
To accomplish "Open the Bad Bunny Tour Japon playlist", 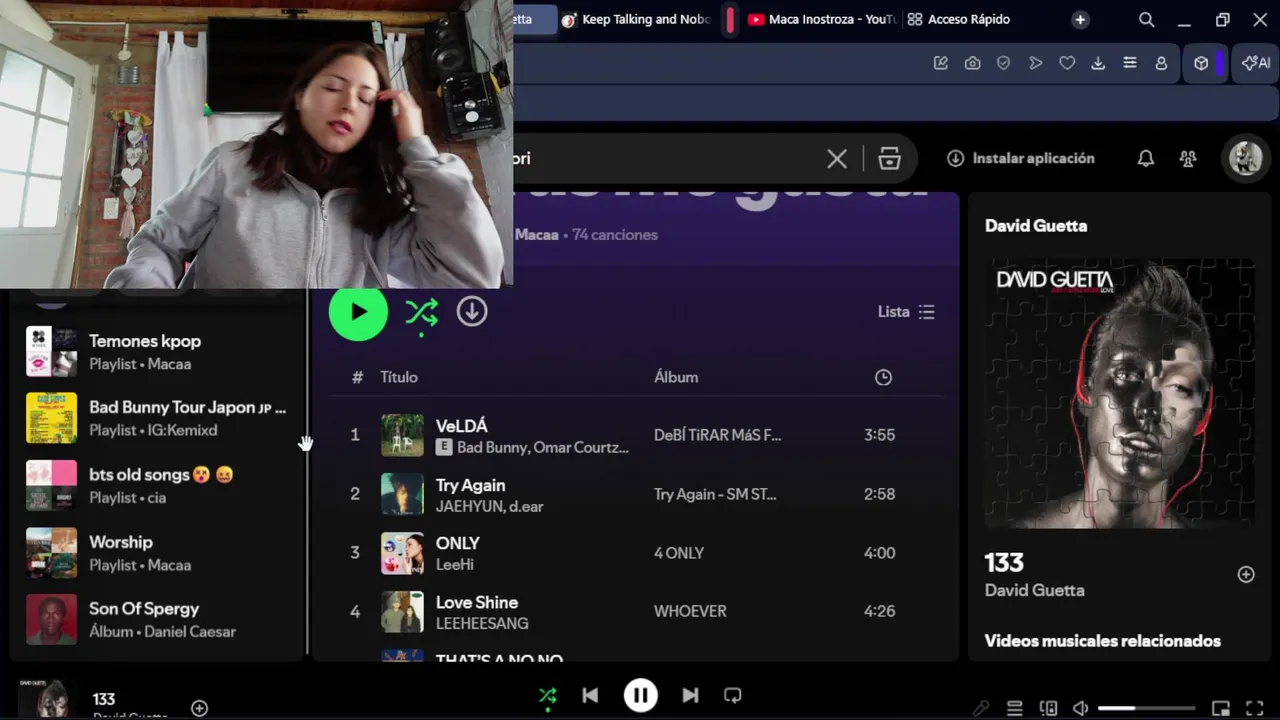I will tap(157, 418).
